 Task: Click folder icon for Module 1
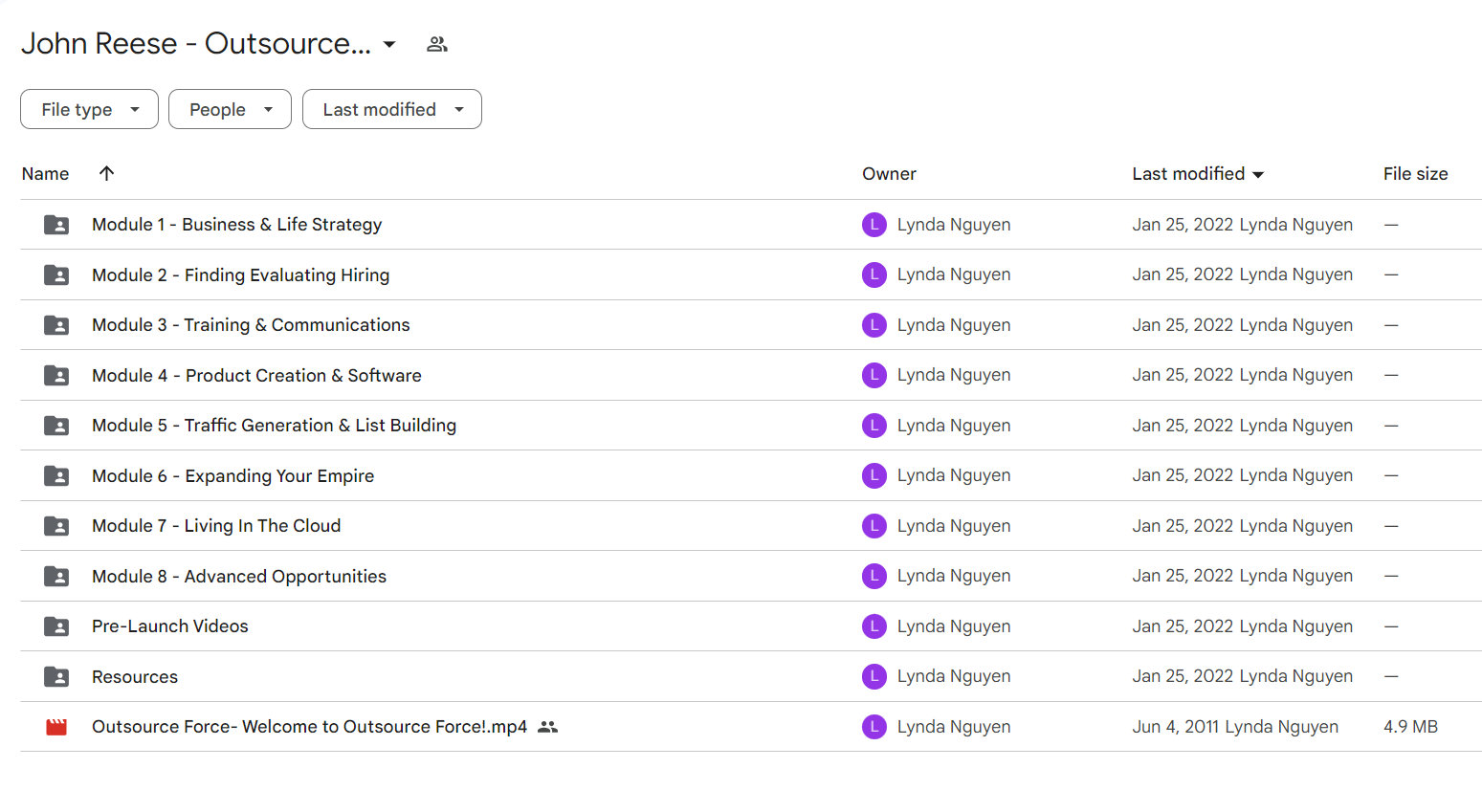pos(56,225)
